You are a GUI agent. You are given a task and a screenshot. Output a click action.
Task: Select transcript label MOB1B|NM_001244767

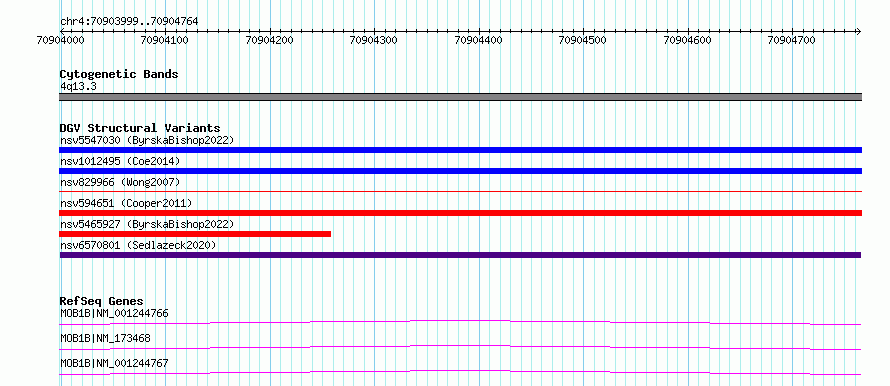pyautogui.click(x=114, y=363)
